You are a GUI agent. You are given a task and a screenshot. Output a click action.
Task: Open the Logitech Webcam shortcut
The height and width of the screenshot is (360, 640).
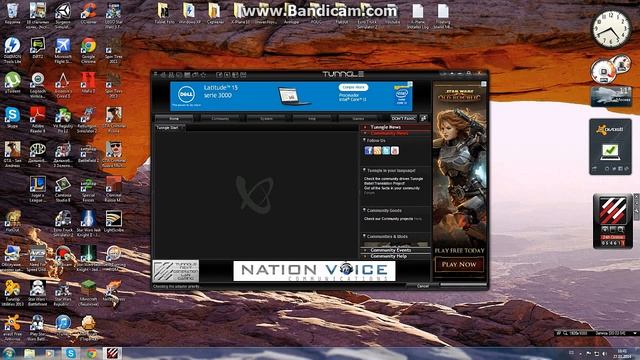38,84
